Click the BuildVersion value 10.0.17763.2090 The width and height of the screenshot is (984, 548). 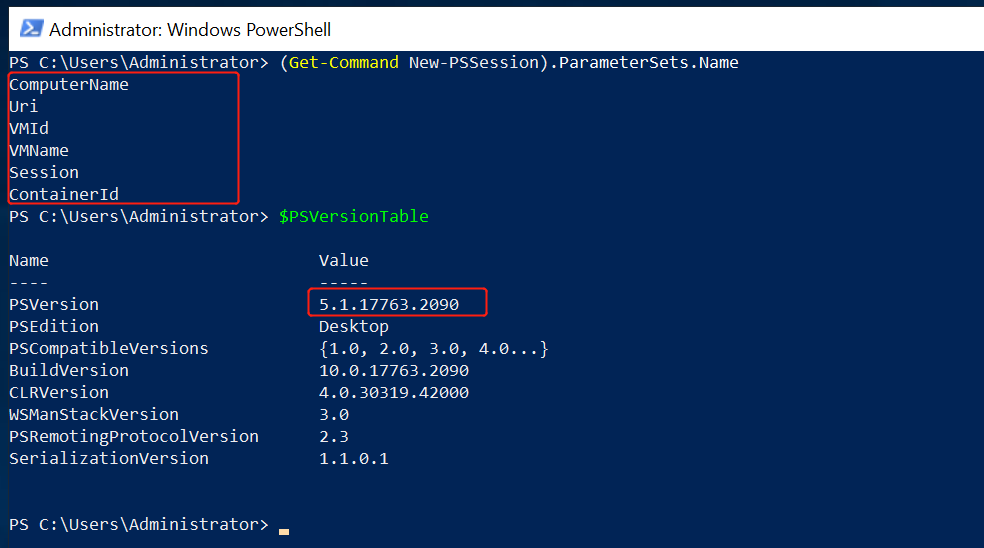394,370
